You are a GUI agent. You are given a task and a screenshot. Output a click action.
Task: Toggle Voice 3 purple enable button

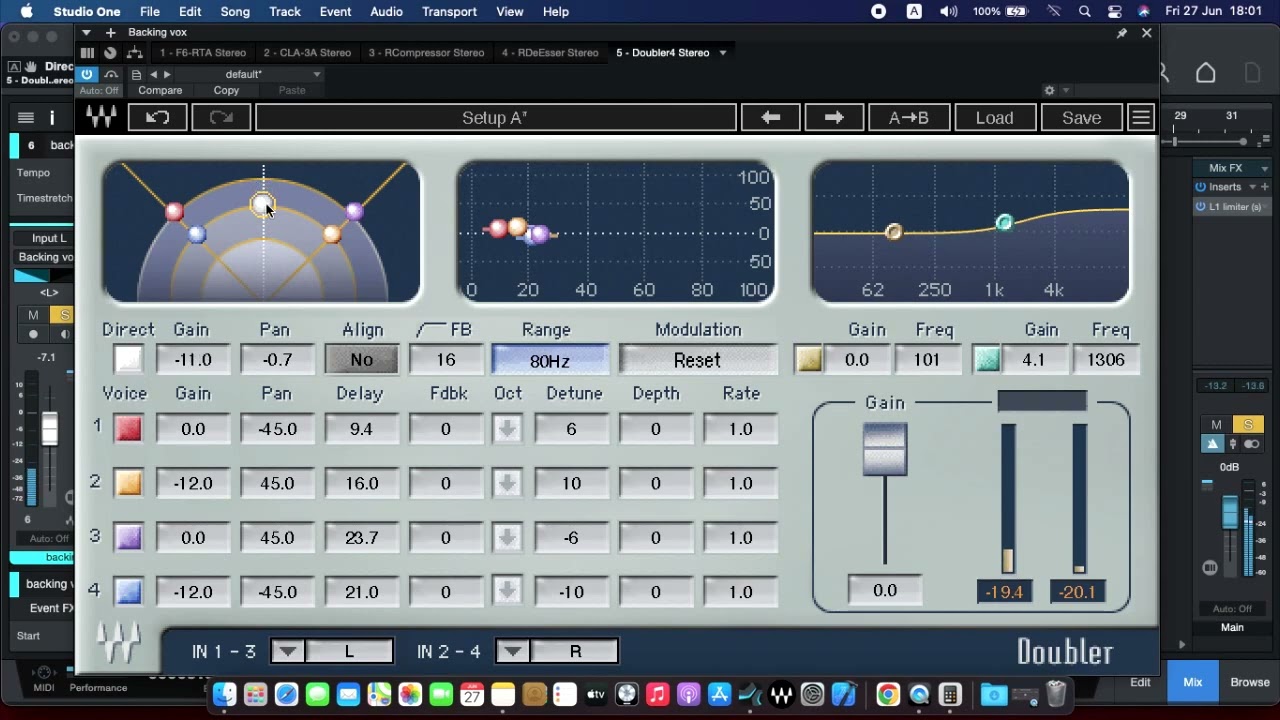pos(128,538)
